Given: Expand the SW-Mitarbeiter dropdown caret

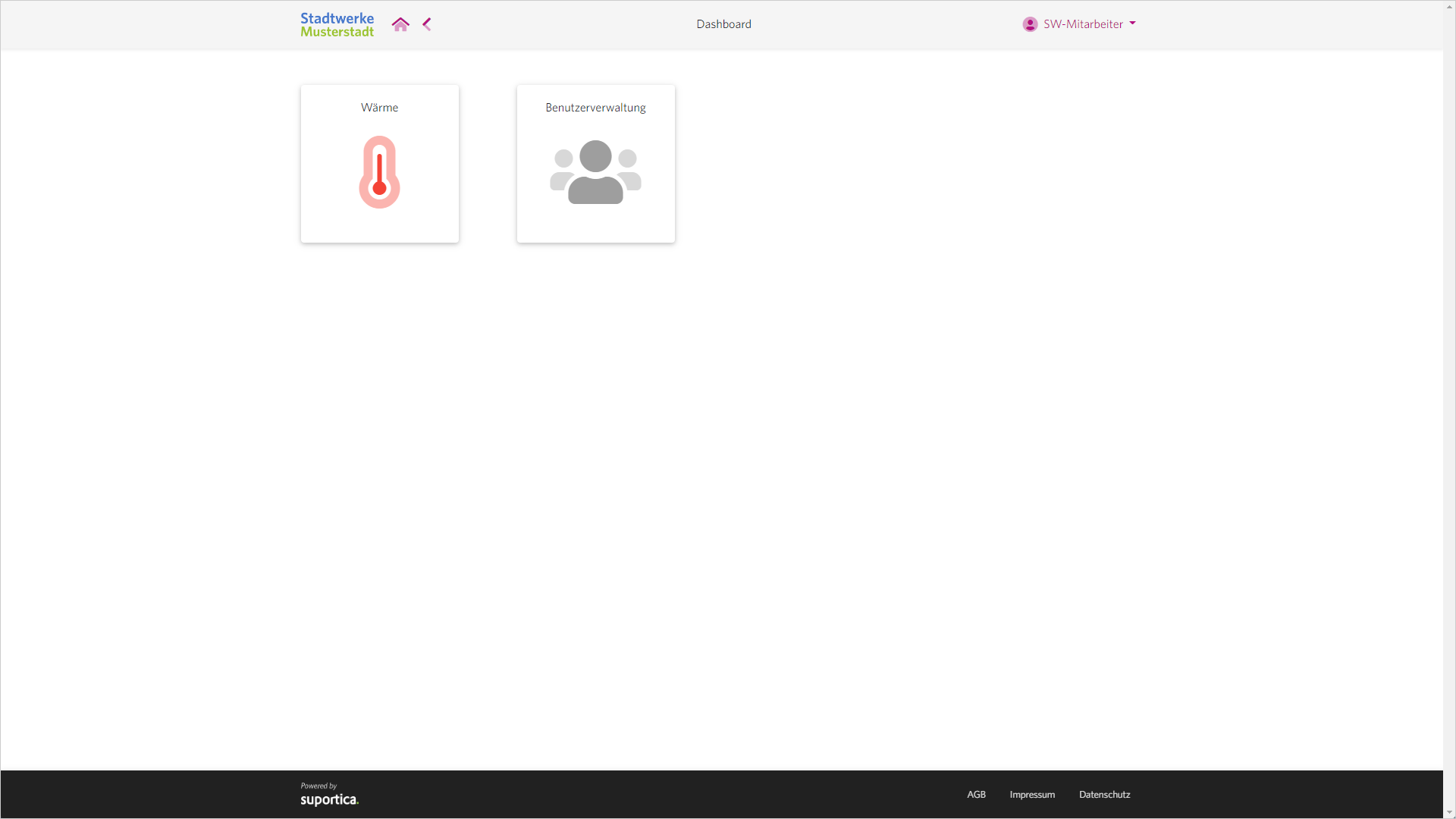Looking at the screenshot, I should click(1132, 24).
